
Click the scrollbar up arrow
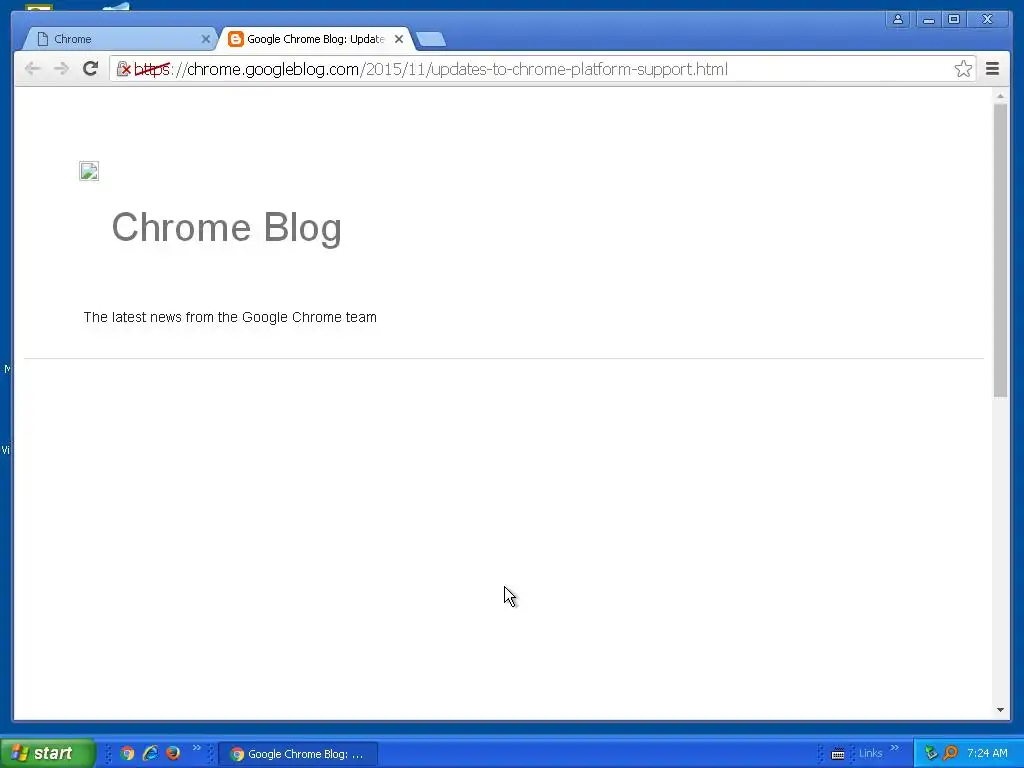(1000, 96)
